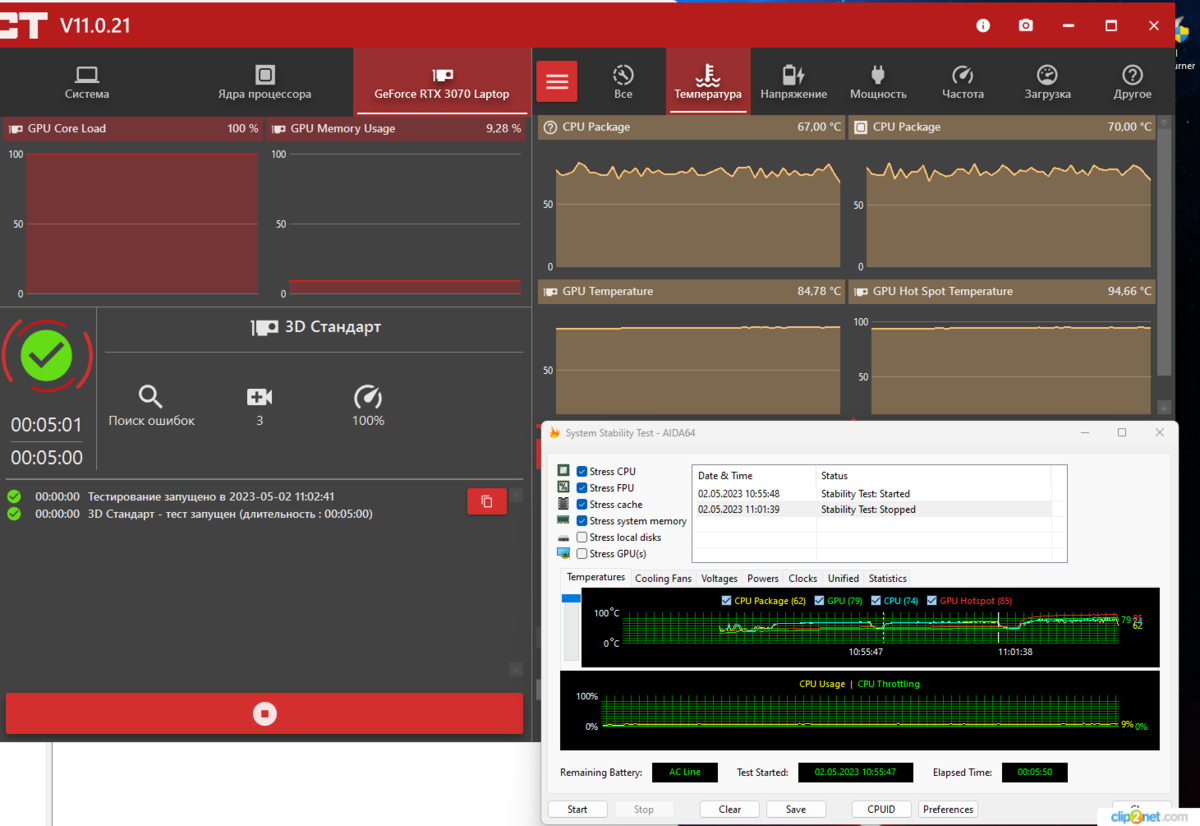Click the RAM module icon next to Stress system memory
The height and width of the screenshot is (826, 1200).
pos(564,520)
